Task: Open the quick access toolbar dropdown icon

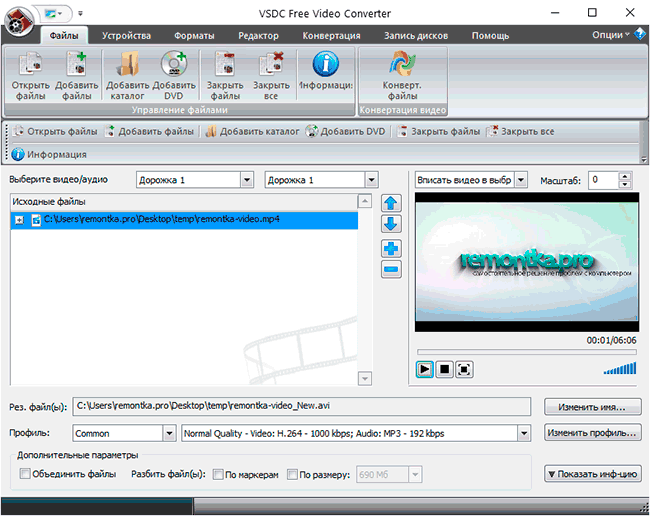Action: (80, 14)
